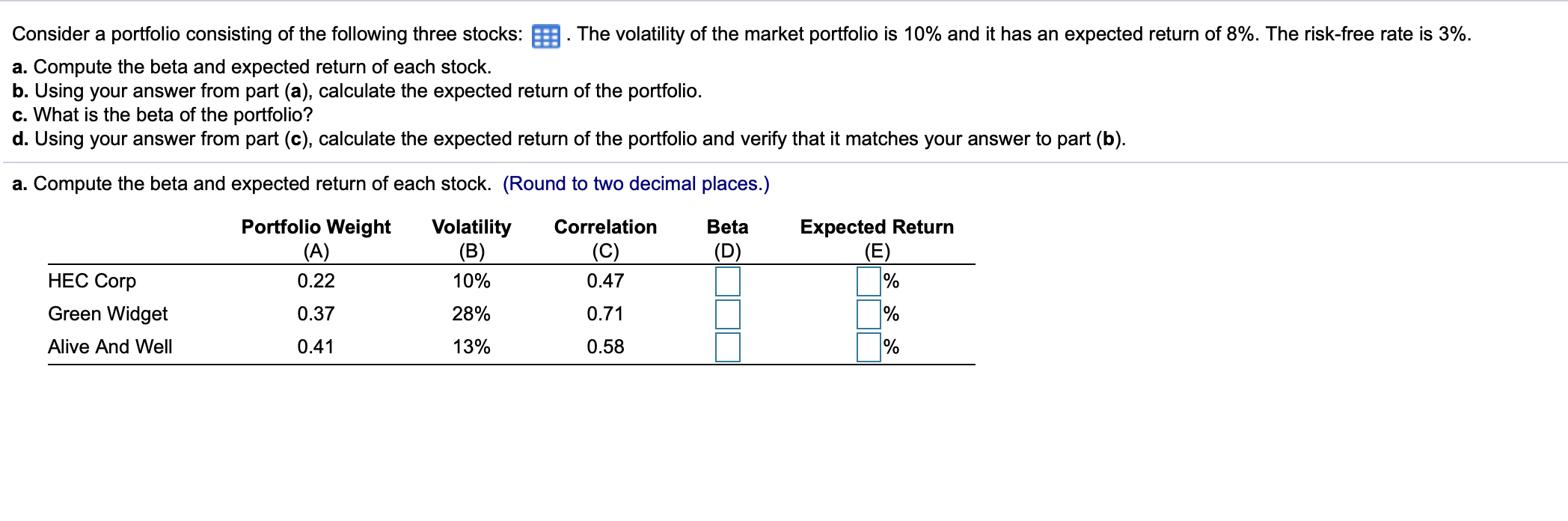Select the Alive And Well row label

coord(111,347)
